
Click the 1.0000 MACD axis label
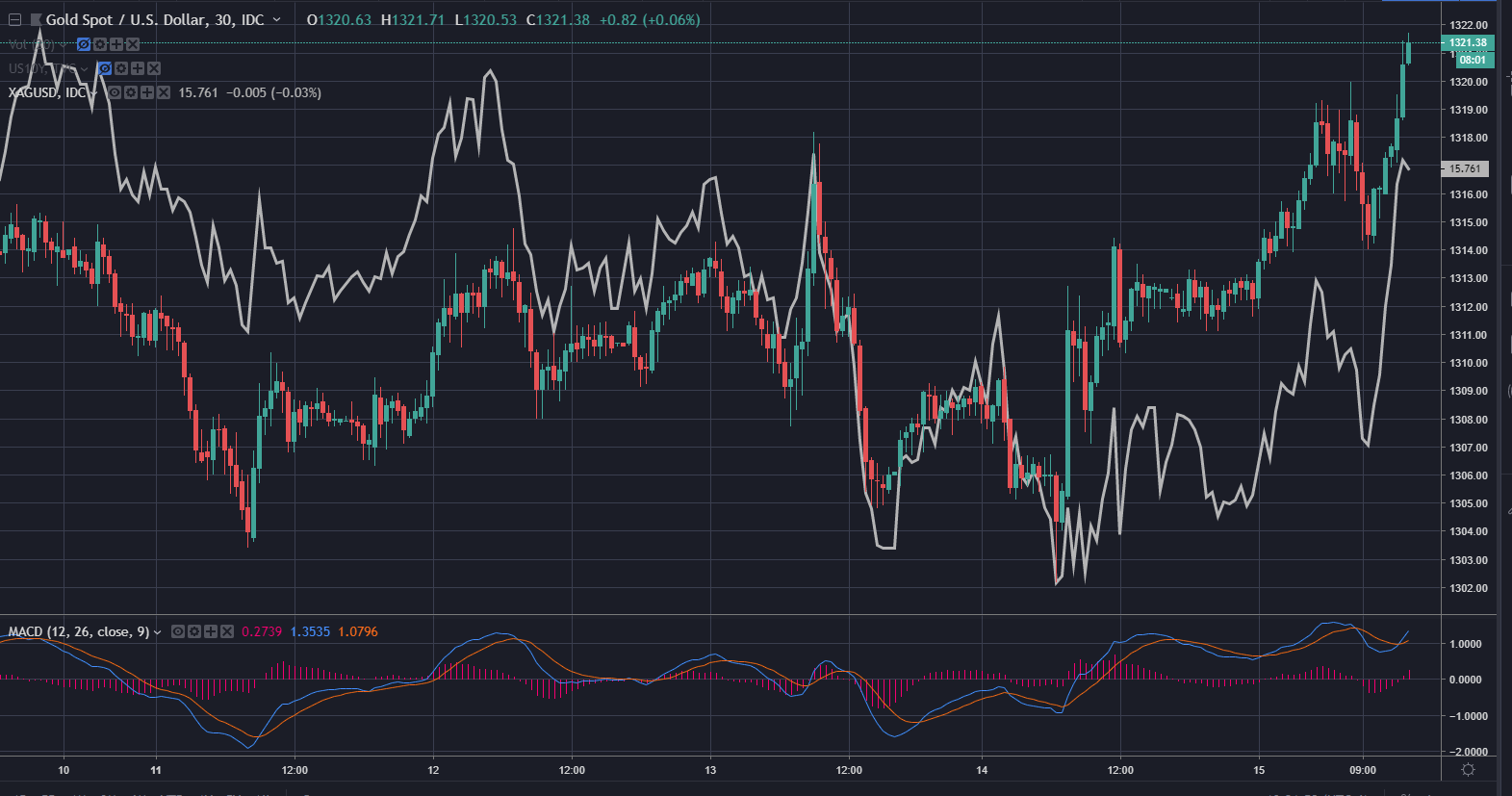coord(1466,644)
